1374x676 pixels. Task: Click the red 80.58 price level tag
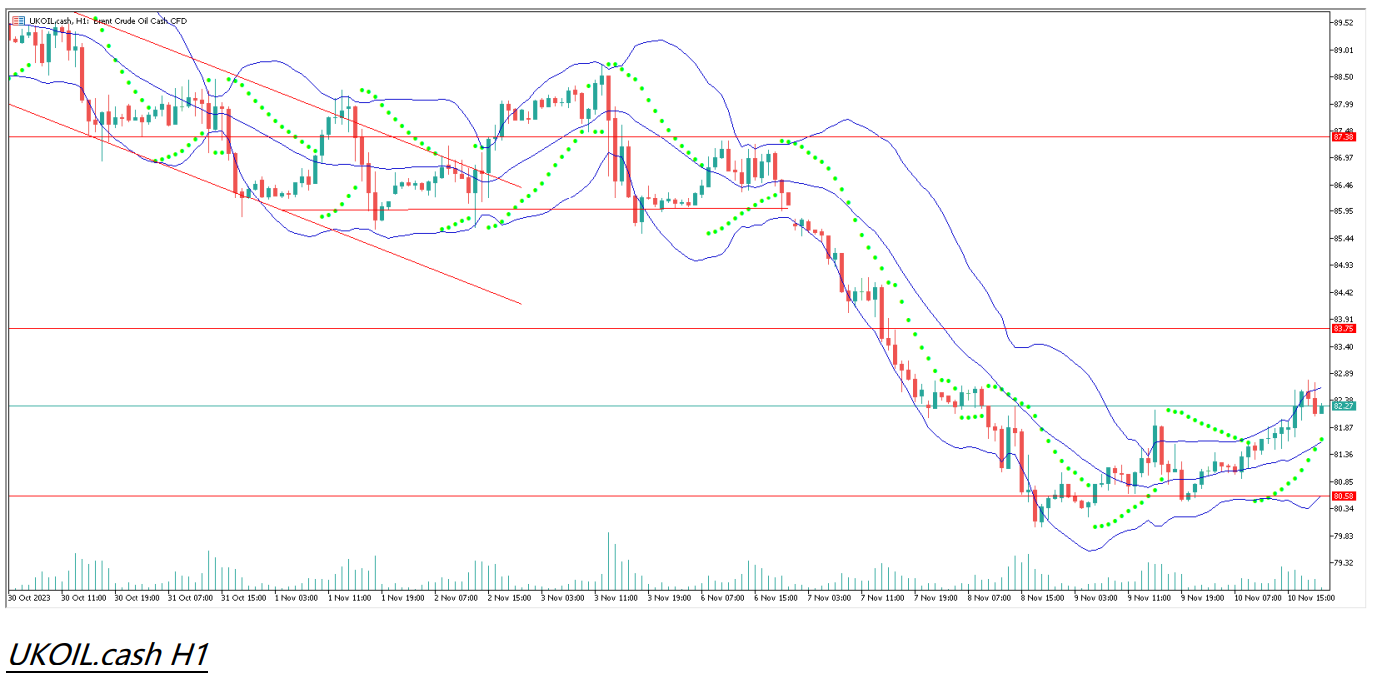(x=1343, y=496)
